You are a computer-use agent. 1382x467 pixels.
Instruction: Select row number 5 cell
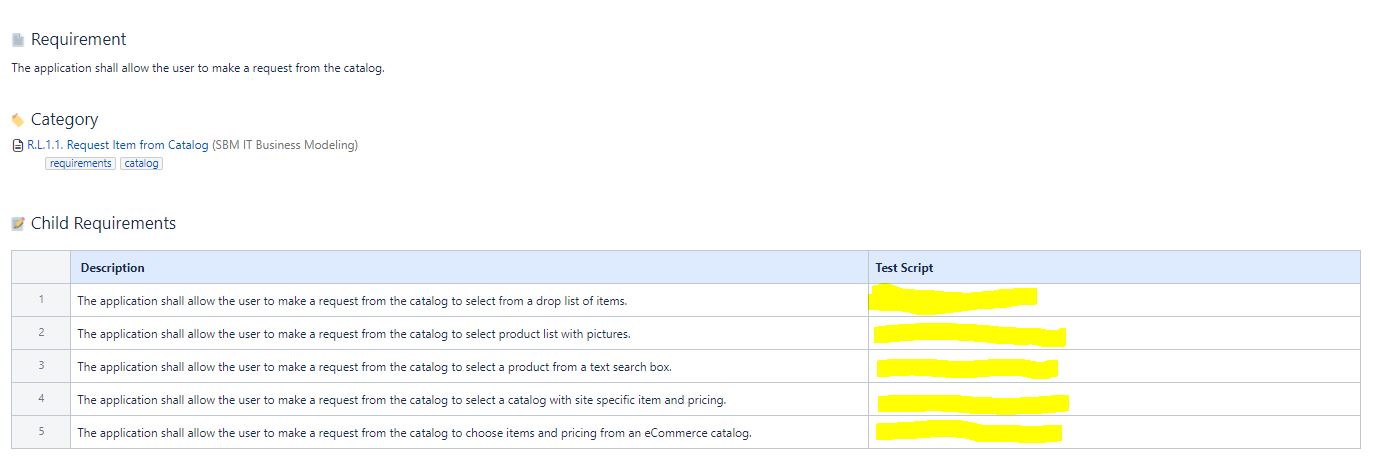[x=41, y=432]
